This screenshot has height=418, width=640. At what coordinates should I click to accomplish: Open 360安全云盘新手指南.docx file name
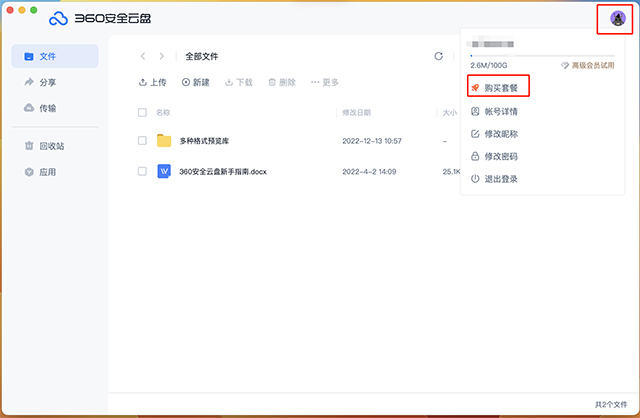[x=223, y=172]
